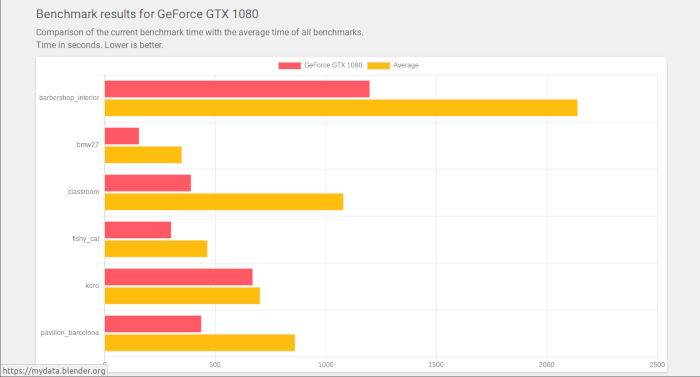700x377 pixels.
Task: Click the 'Time in seconds. Lower is better.' text
Action: [x=100, y=45]
